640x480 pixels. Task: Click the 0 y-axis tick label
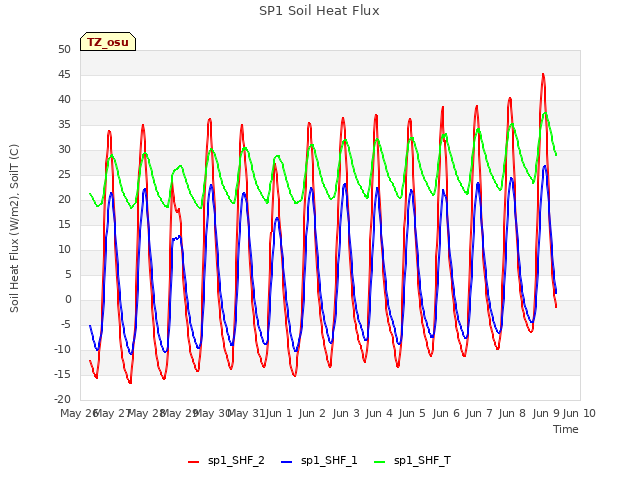(x=68, y=300)
